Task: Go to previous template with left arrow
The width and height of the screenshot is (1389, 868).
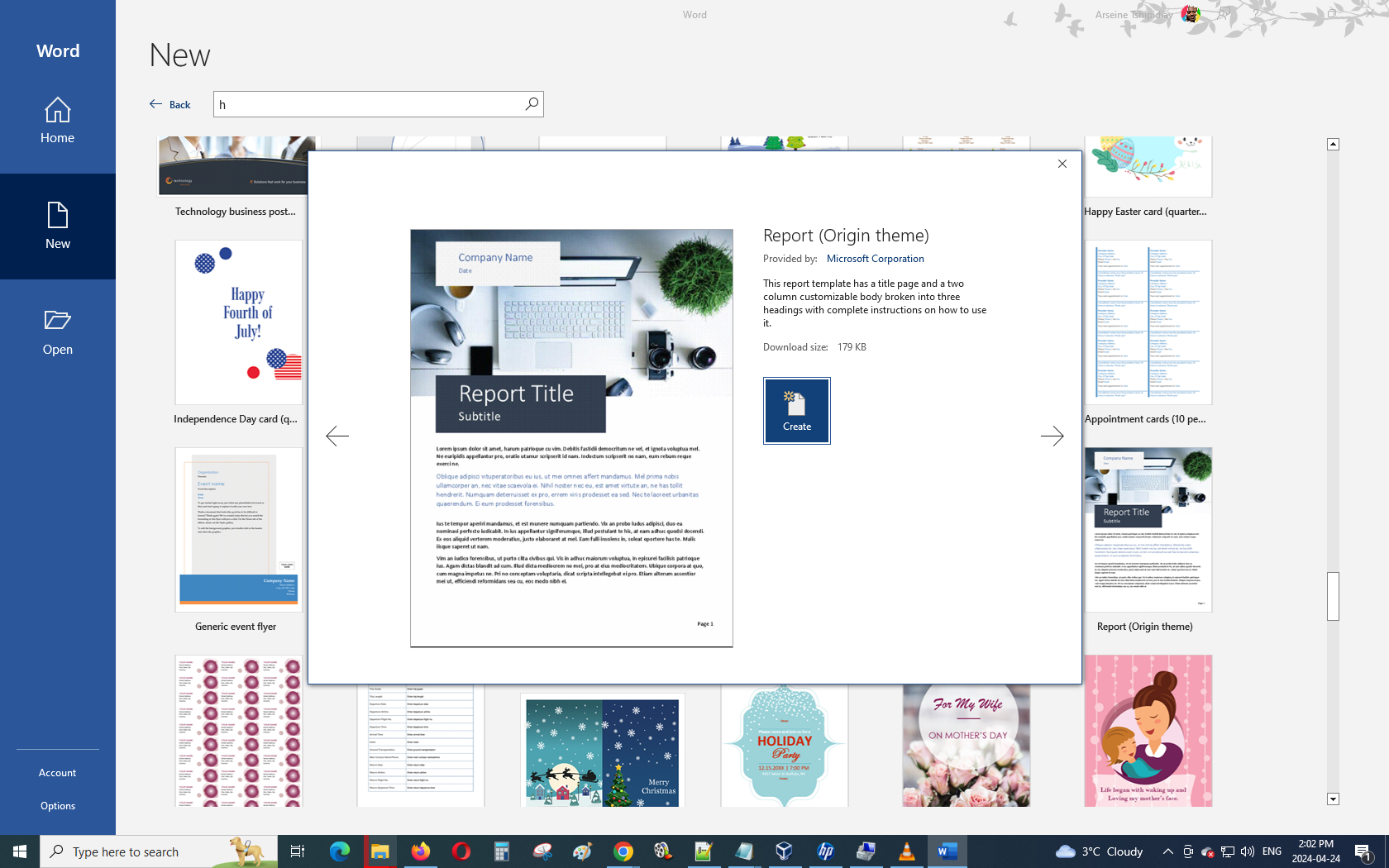Action: (x=337, y=436)
